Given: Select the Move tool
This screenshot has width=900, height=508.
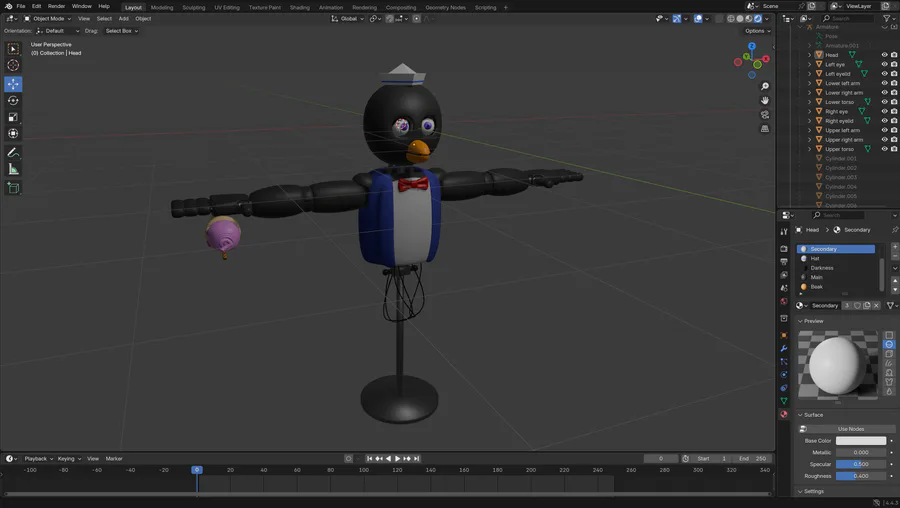Looking at the screenshot, I should 13,84.
